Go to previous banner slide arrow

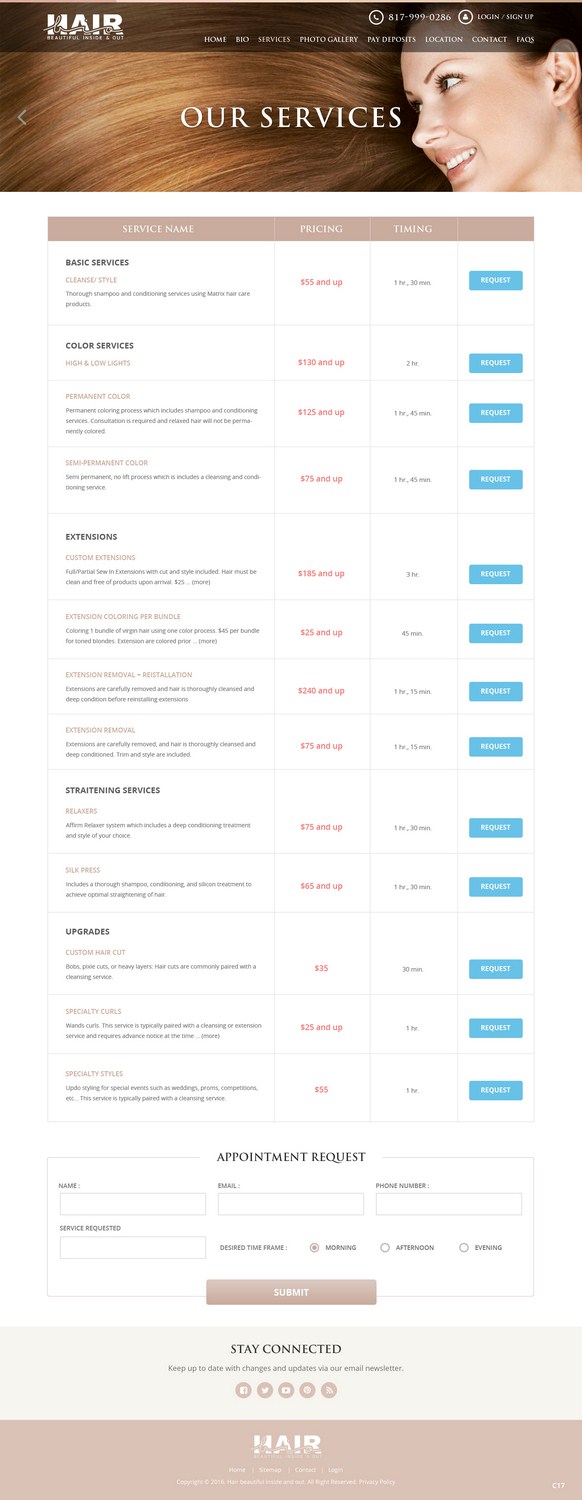22,117
